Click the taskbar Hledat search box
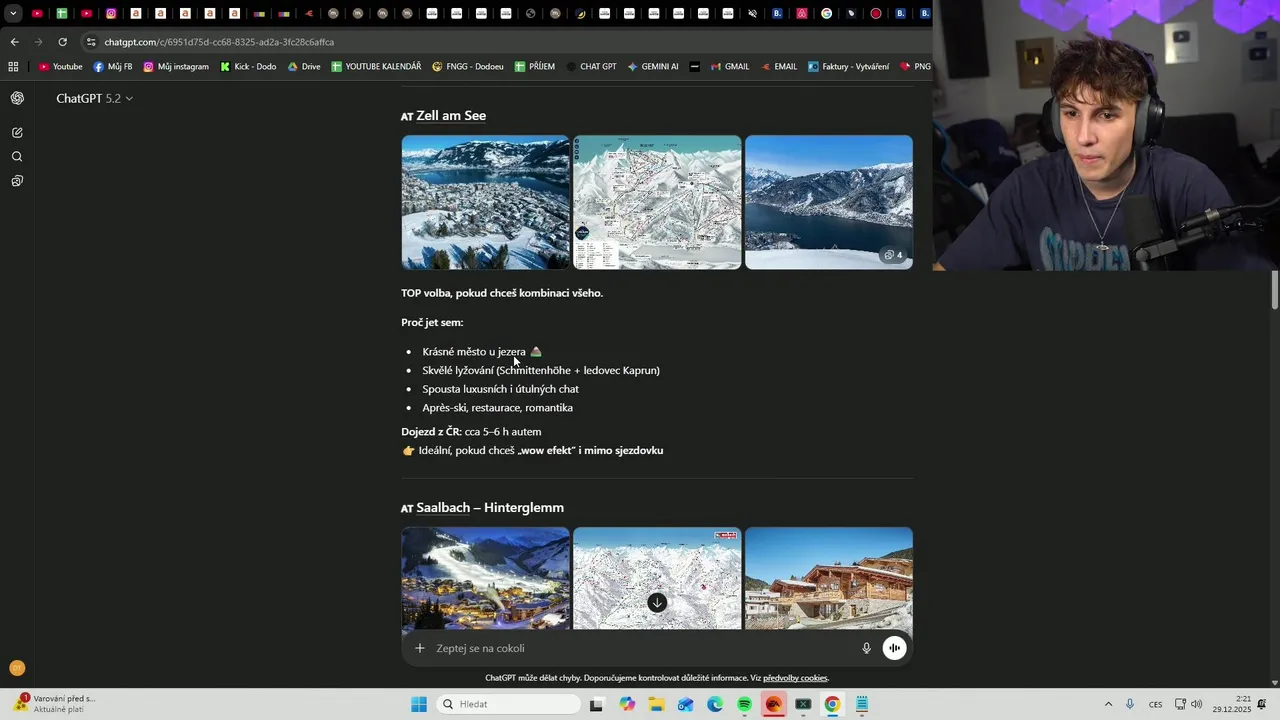Image resolution: width=1280 pixels, height=720 pixels. pyautogui.click(x=509, y=704)
